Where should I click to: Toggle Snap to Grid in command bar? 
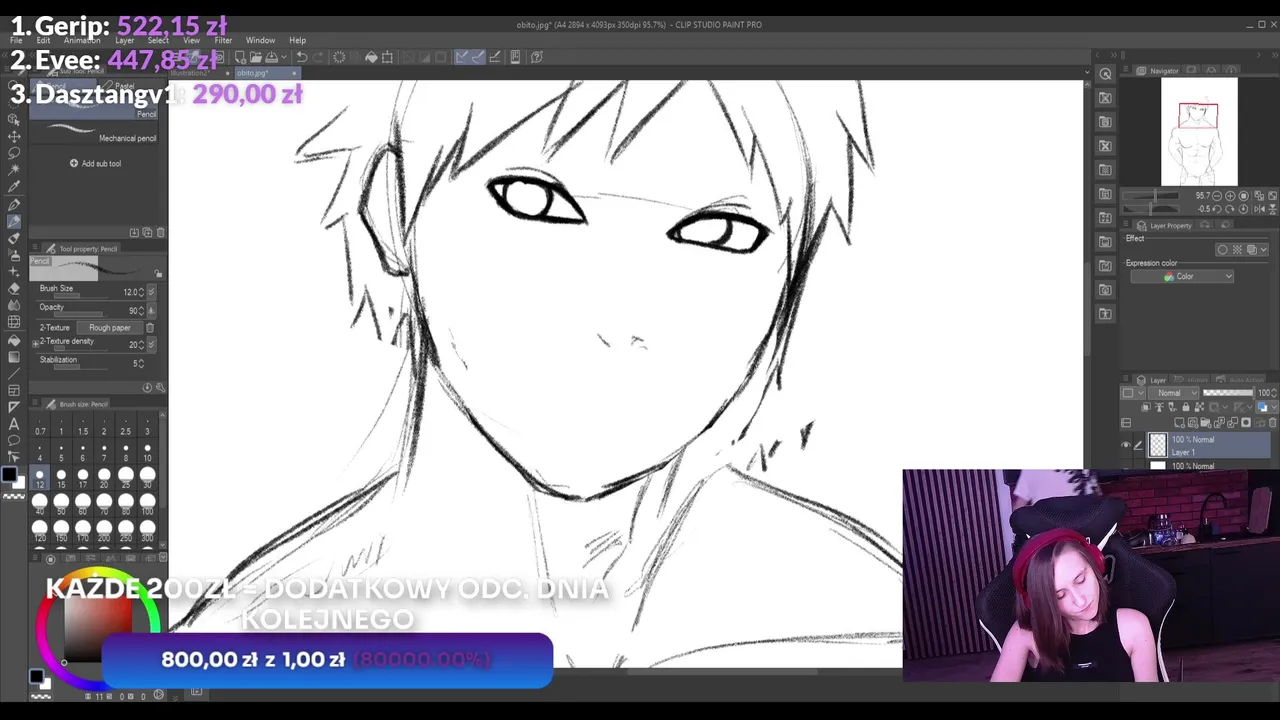click(x=494, y=57)
